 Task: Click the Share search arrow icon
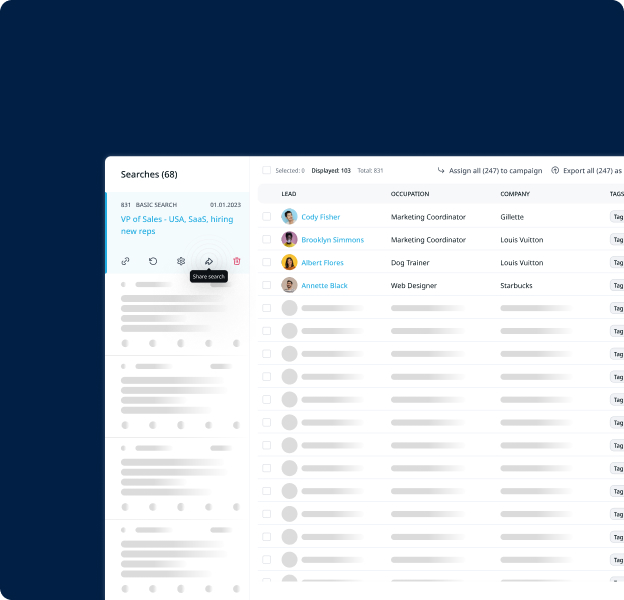[x=209, y=261]
